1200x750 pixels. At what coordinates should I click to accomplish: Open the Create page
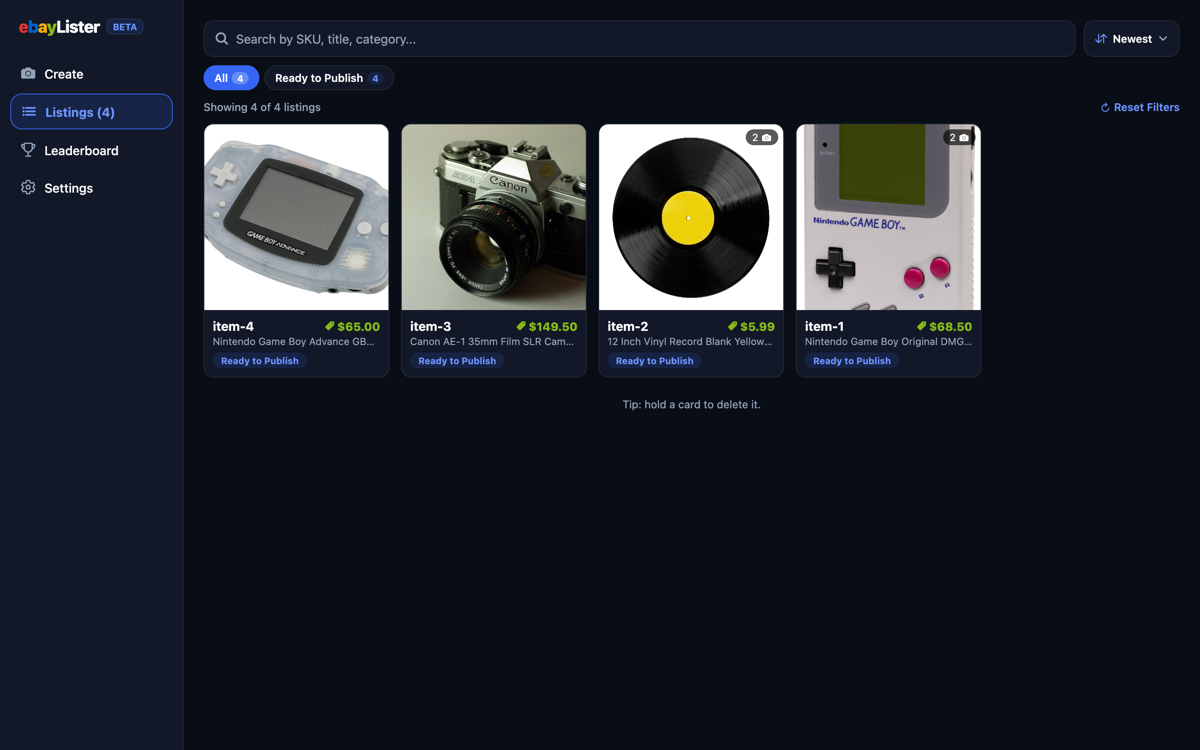click(91, 74)
